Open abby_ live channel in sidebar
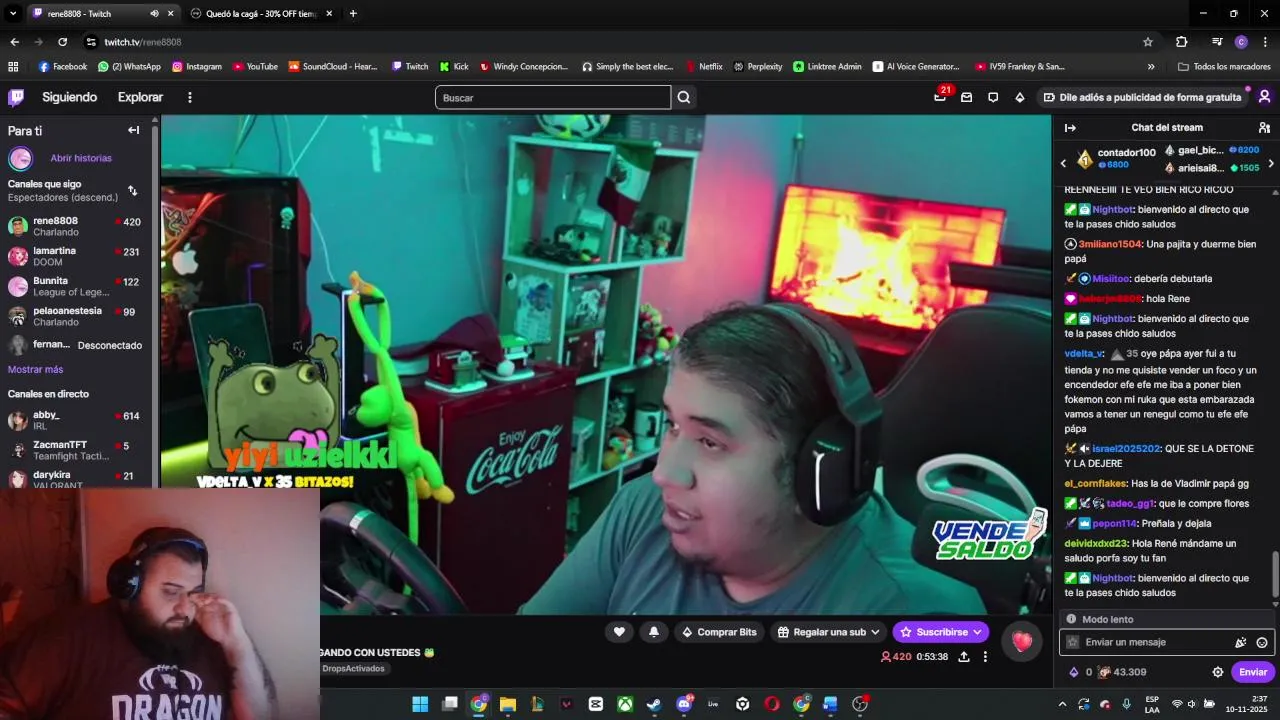Image resolution: width=1280 pixels, height=720 pixels. tap(78, 420)
